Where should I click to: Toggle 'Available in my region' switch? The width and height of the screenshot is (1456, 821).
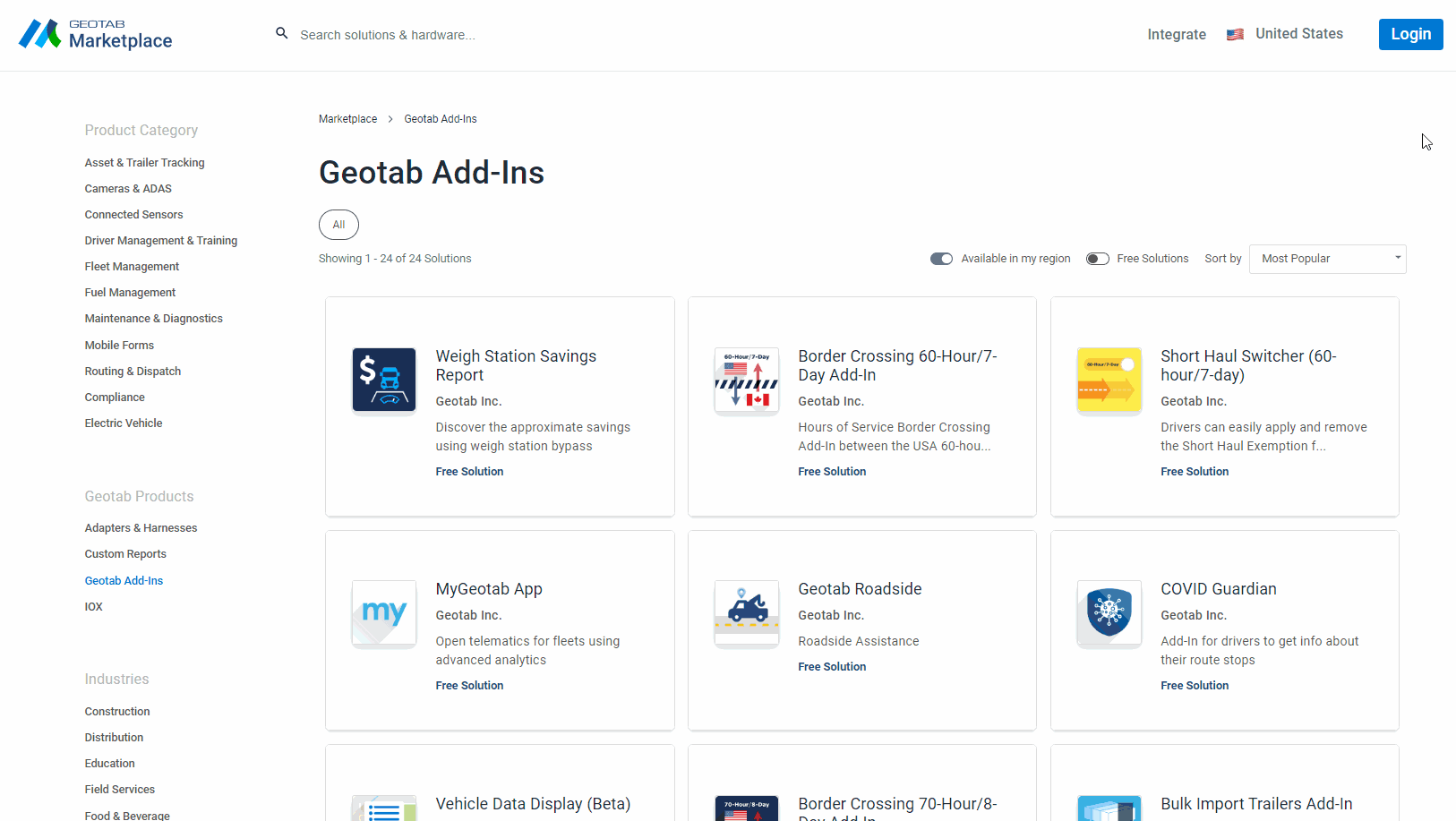(941, 258)
